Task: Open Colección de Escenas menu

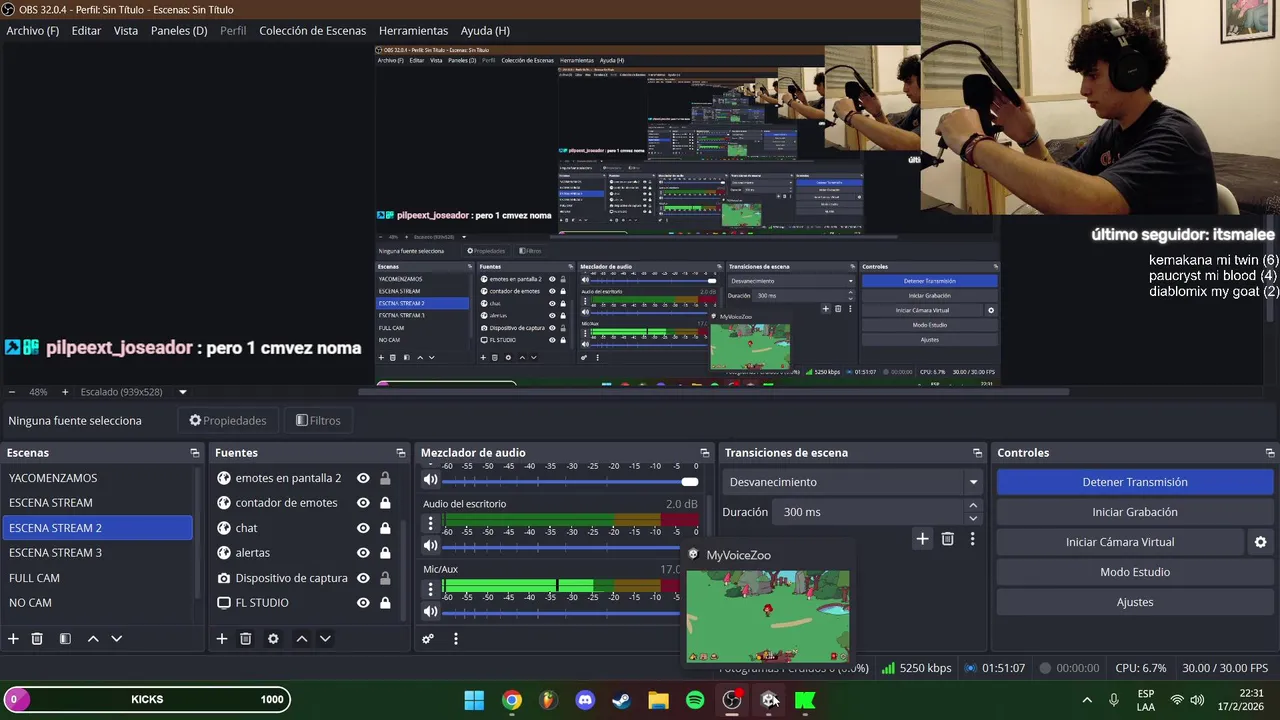Action: coord(312,31)
